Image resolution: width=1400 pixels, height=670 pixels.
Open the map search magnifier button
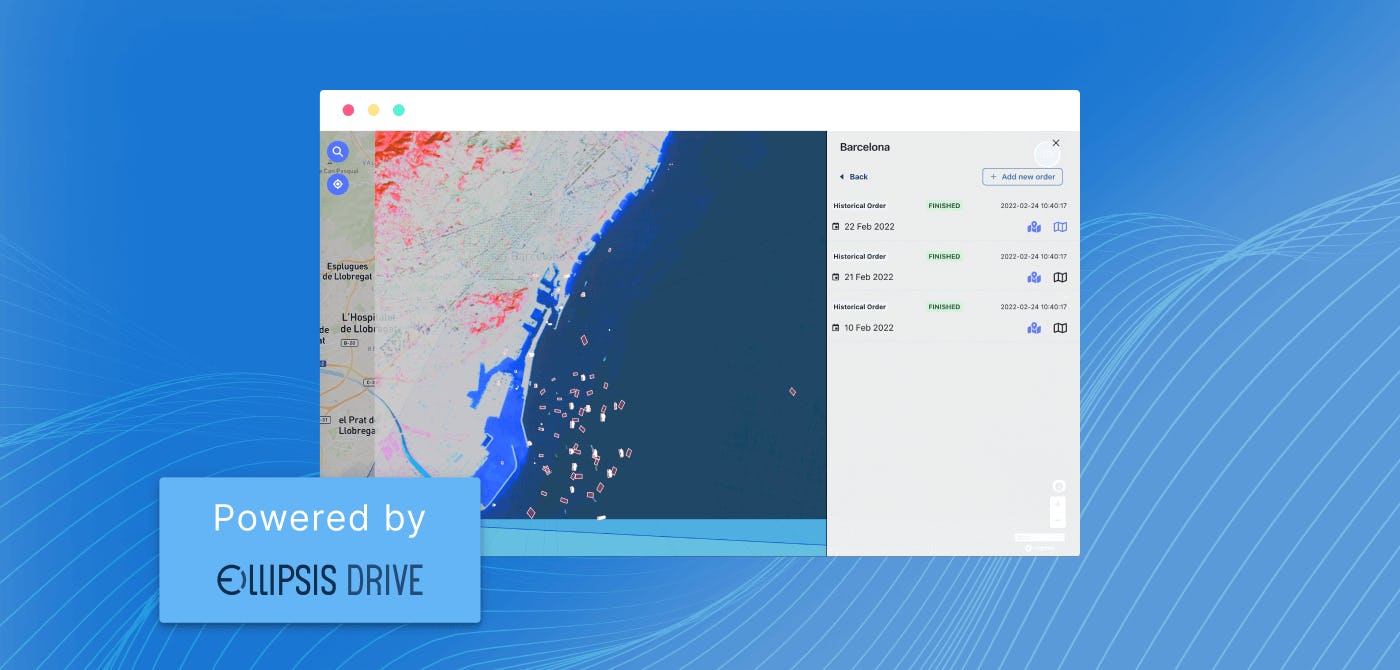point(338,152)
